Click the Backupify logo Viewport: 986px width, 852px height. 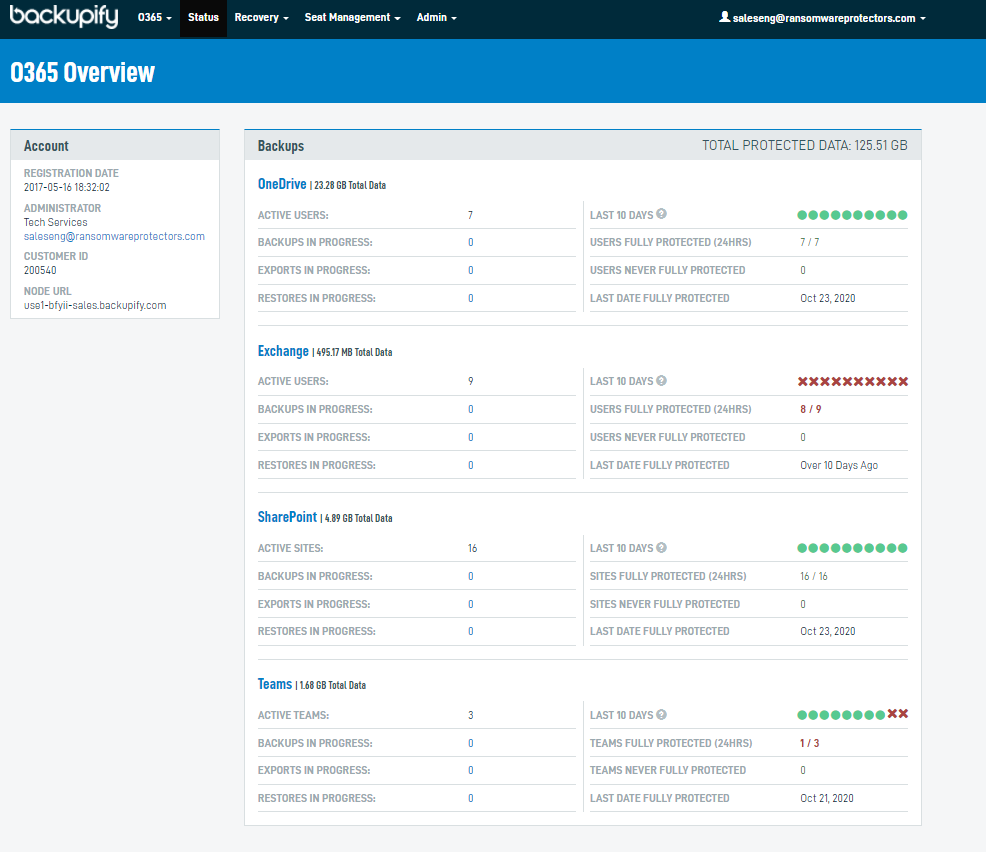(64, 18)
